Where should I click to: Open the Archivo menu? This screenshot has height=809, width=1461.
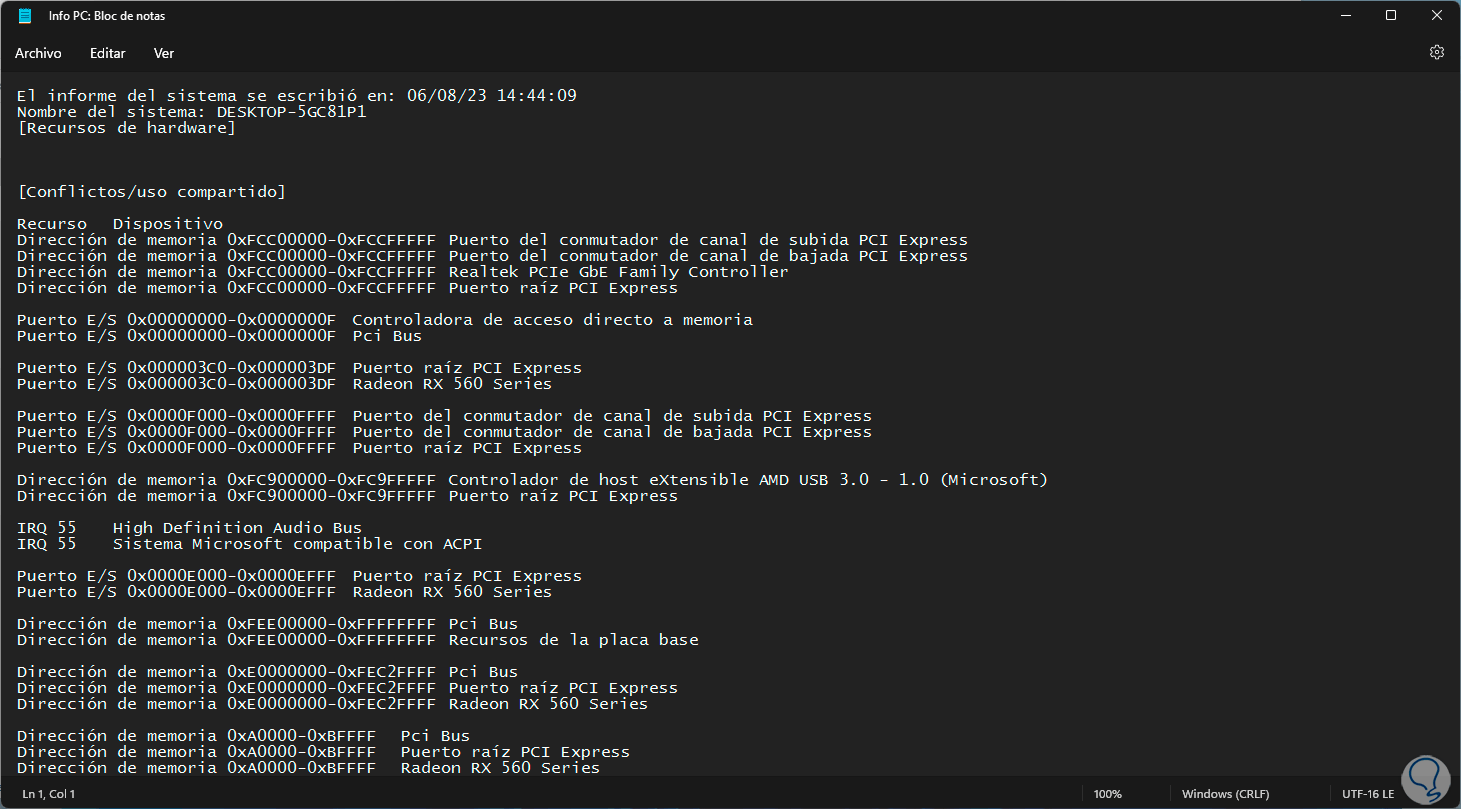tap(38, 53)
